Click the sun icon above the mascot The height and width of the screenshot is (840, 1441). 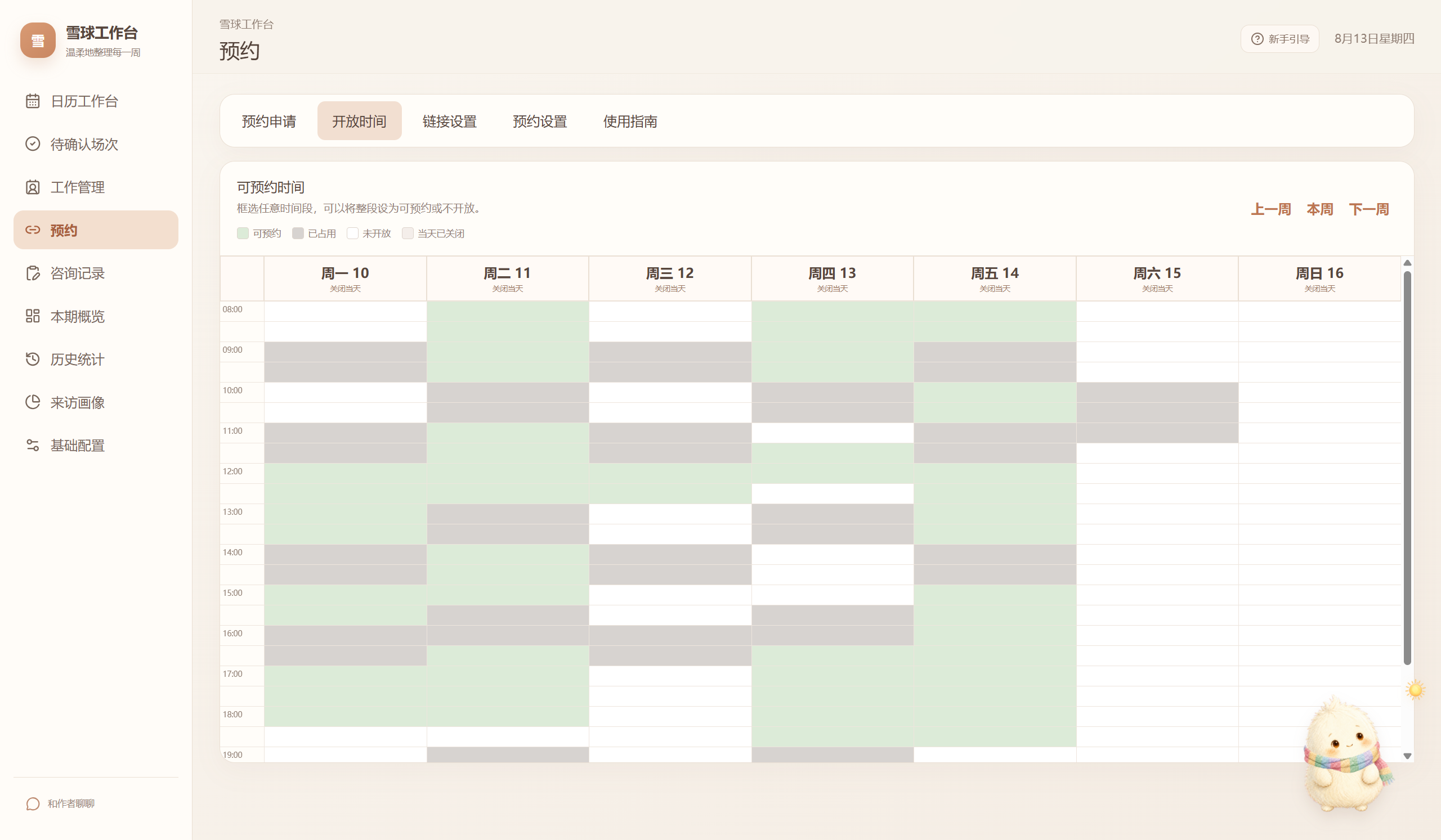click(x=1415, y=690)
